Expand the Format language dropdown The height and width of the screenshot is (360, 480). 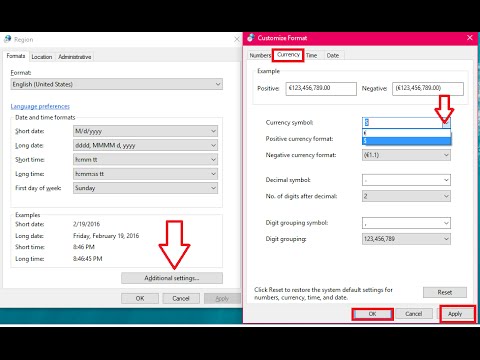point(117,84)
